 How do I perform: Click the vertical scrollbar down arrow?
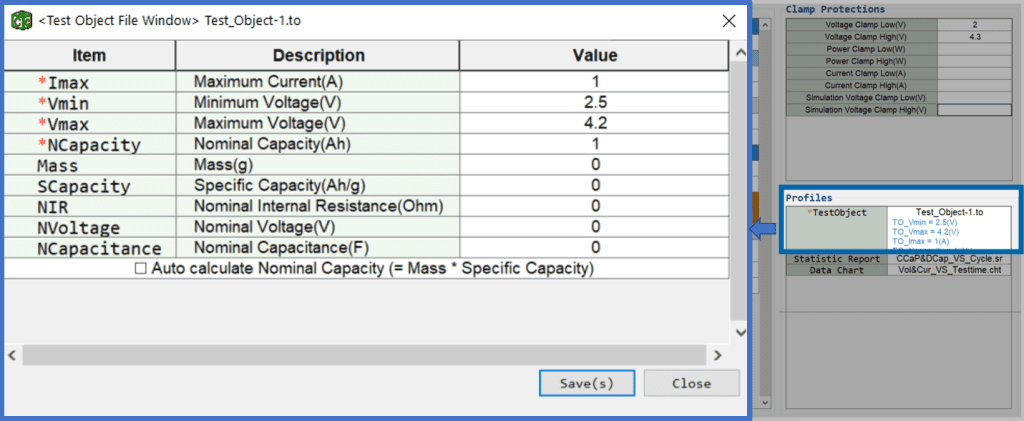pyautogui.click(x=740, y=333)
